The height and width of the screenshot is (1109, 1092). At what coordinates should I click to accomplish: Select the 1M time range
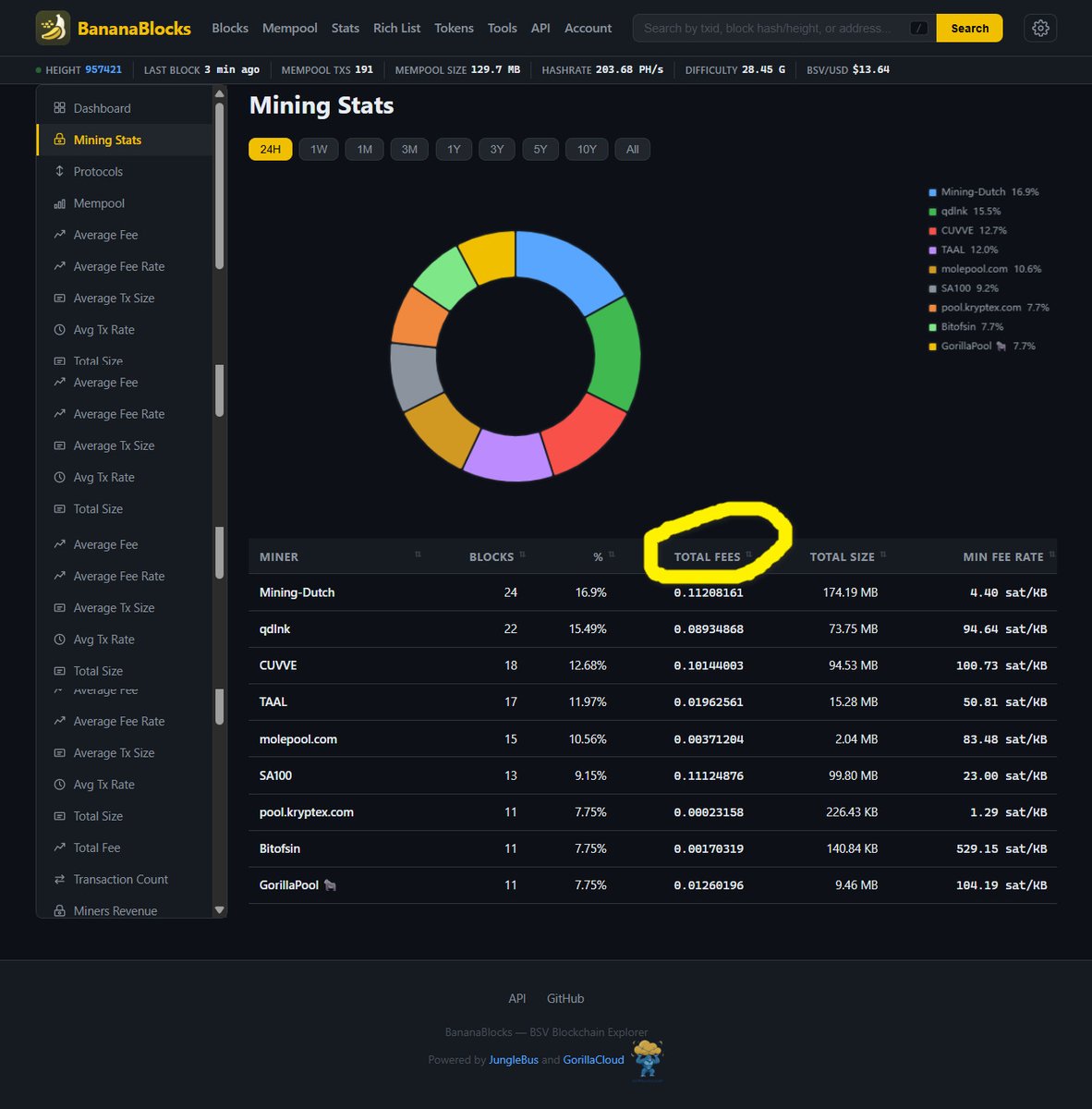coord(365,149)
